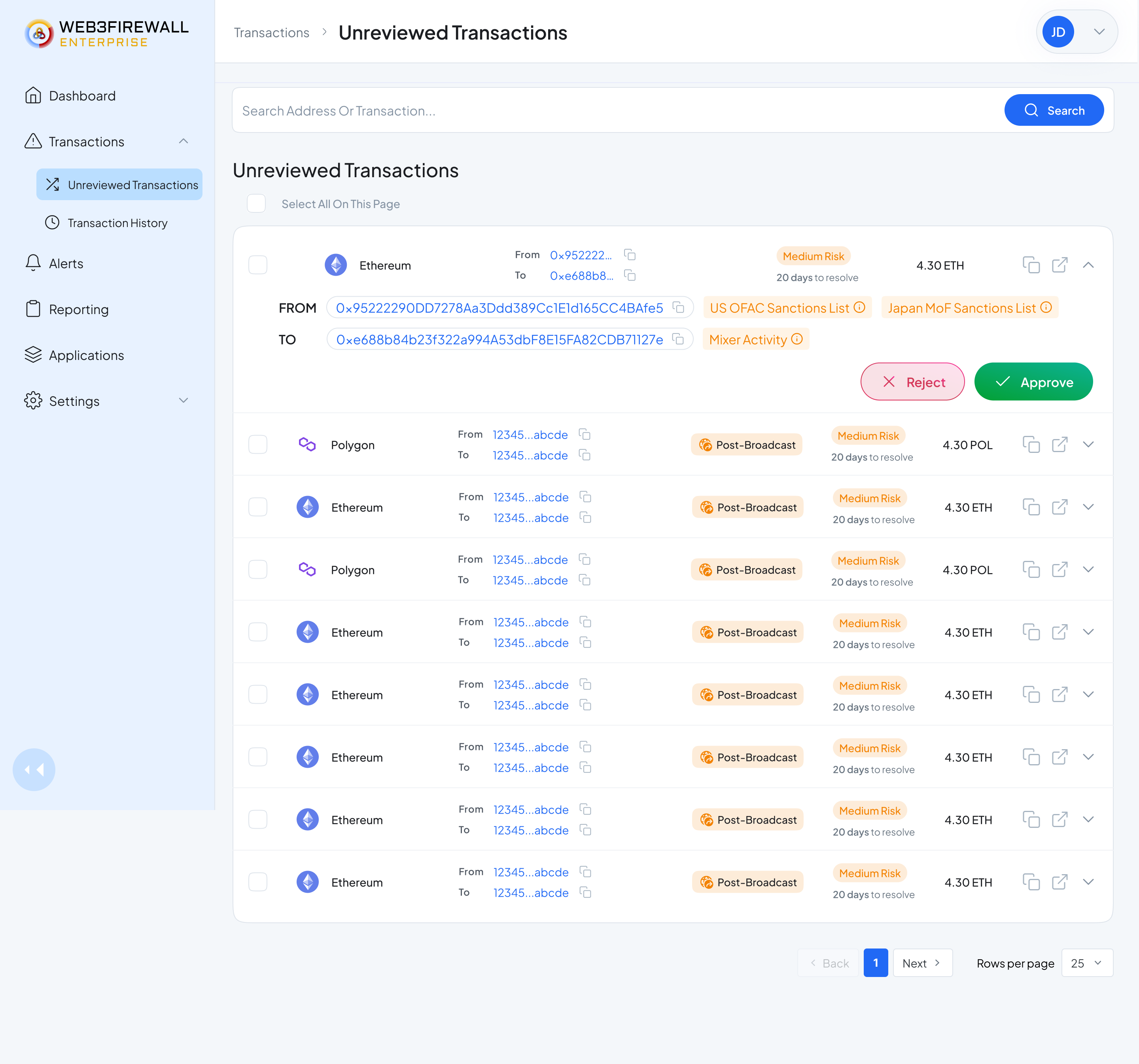The width and height of the screenshot is (1139, 1064).
Task: Copy To address in first Polygon row
Action: coord(585,455)
